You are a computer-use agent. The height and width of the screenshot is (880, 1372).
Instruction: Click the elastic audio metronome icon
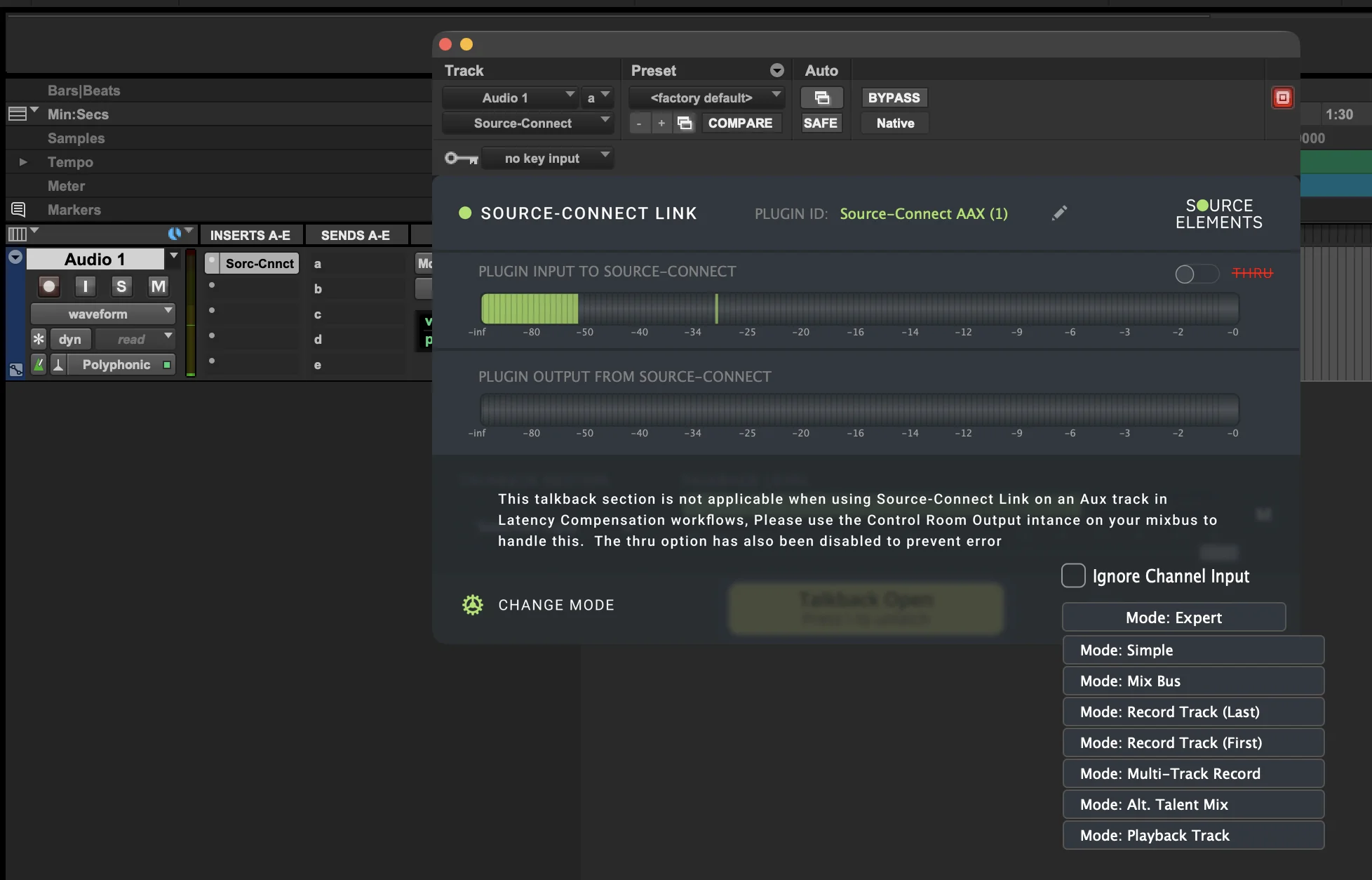point(39,365)
